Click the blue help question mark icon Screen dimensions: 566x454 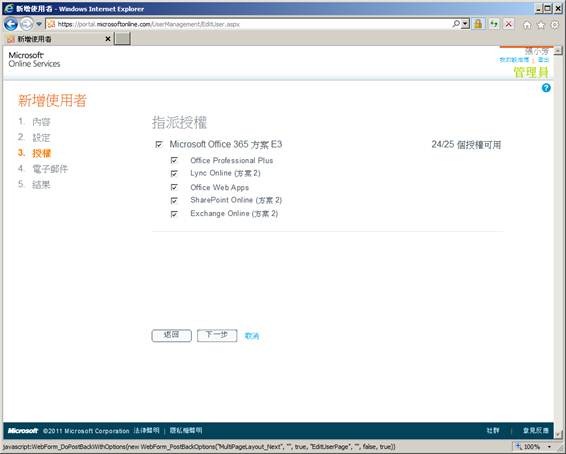tap(546, 88)
